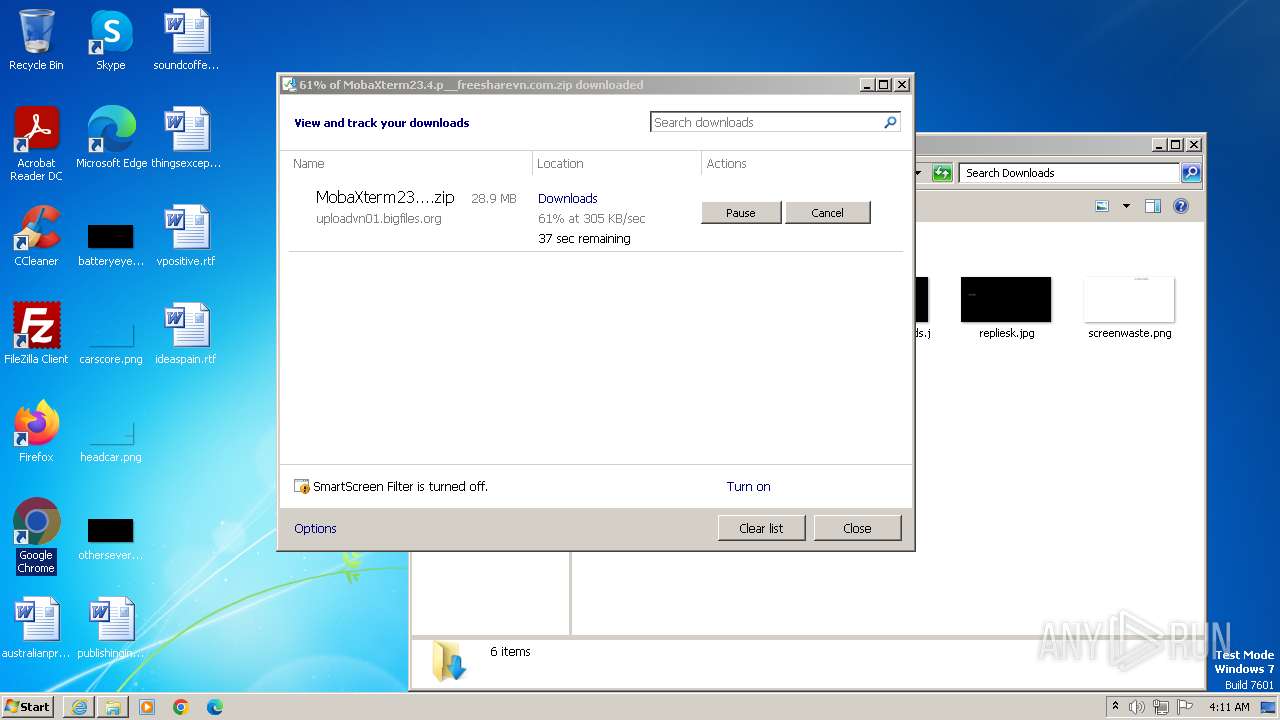Viewport: 1280px width, 720px height.
Task: Select the thingsexcep document on desktop
Action: click(185, 138)
